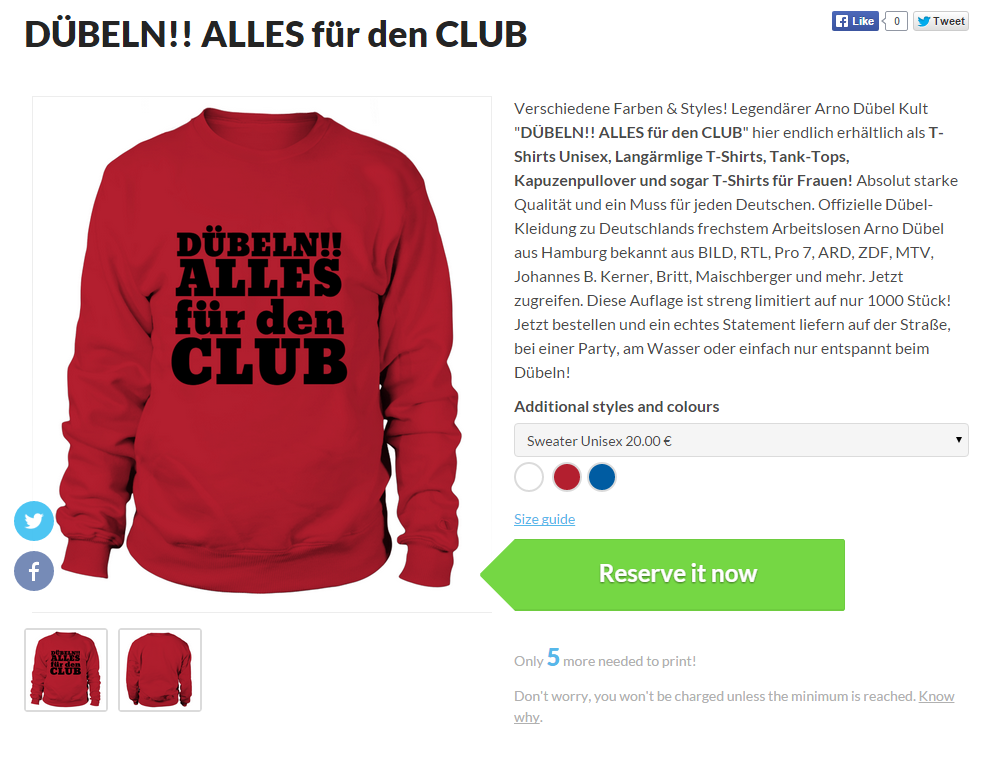Select the blue color swatch
Image resolution: width=1005 pixels, height=762 pixels.
click(x=602, y=477)
